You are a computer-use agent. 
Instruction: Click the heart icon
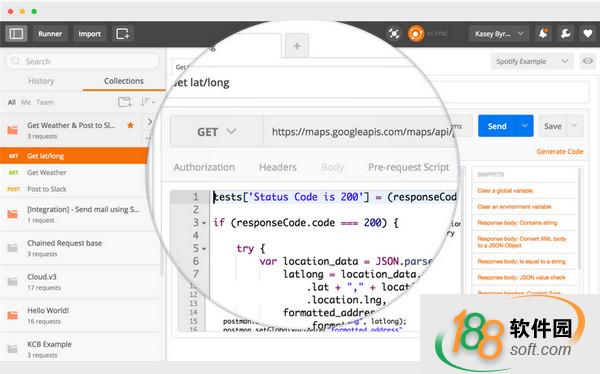click(588, 34)
